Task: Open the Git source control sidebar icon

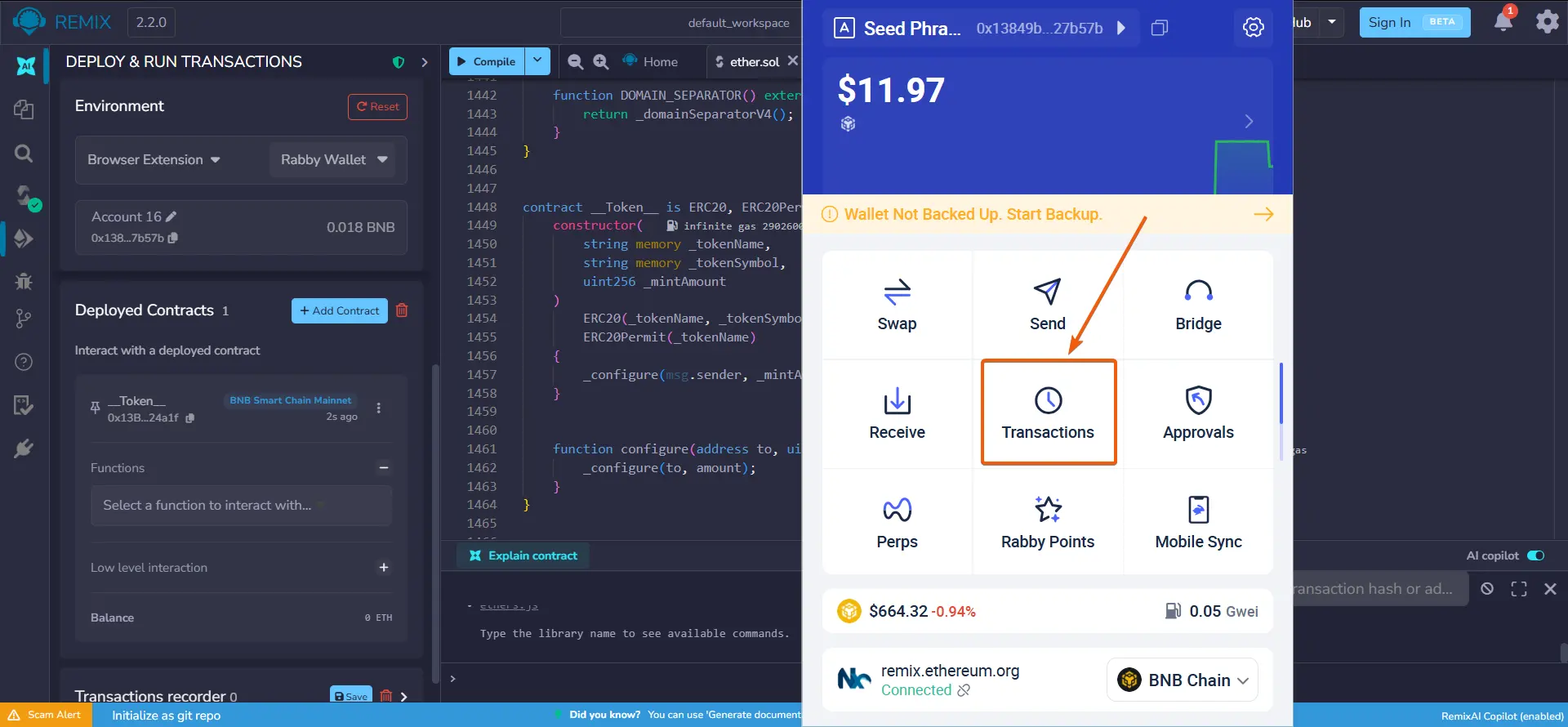Action: [24, 319]
